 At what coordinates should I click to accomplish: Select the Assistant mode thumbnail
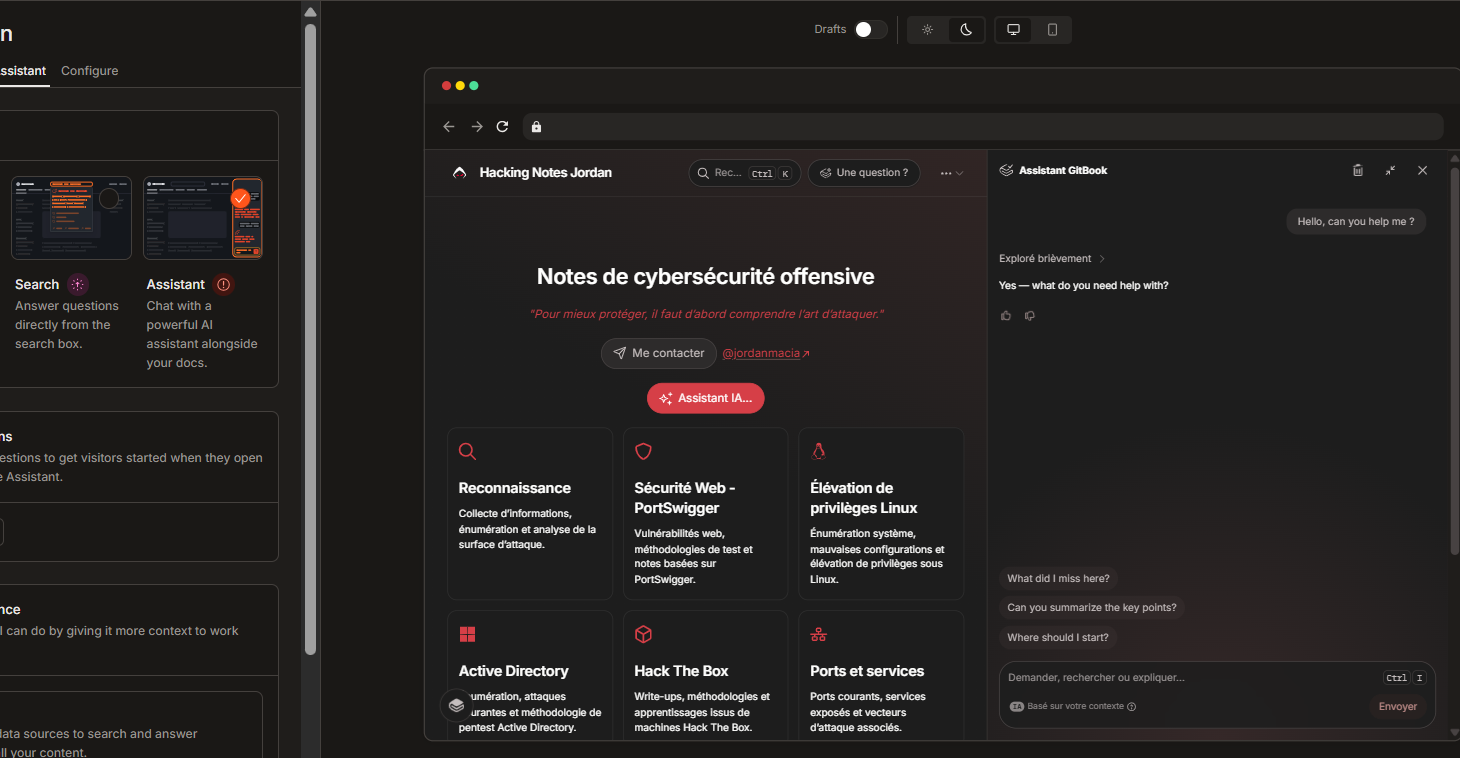(203, 218)
